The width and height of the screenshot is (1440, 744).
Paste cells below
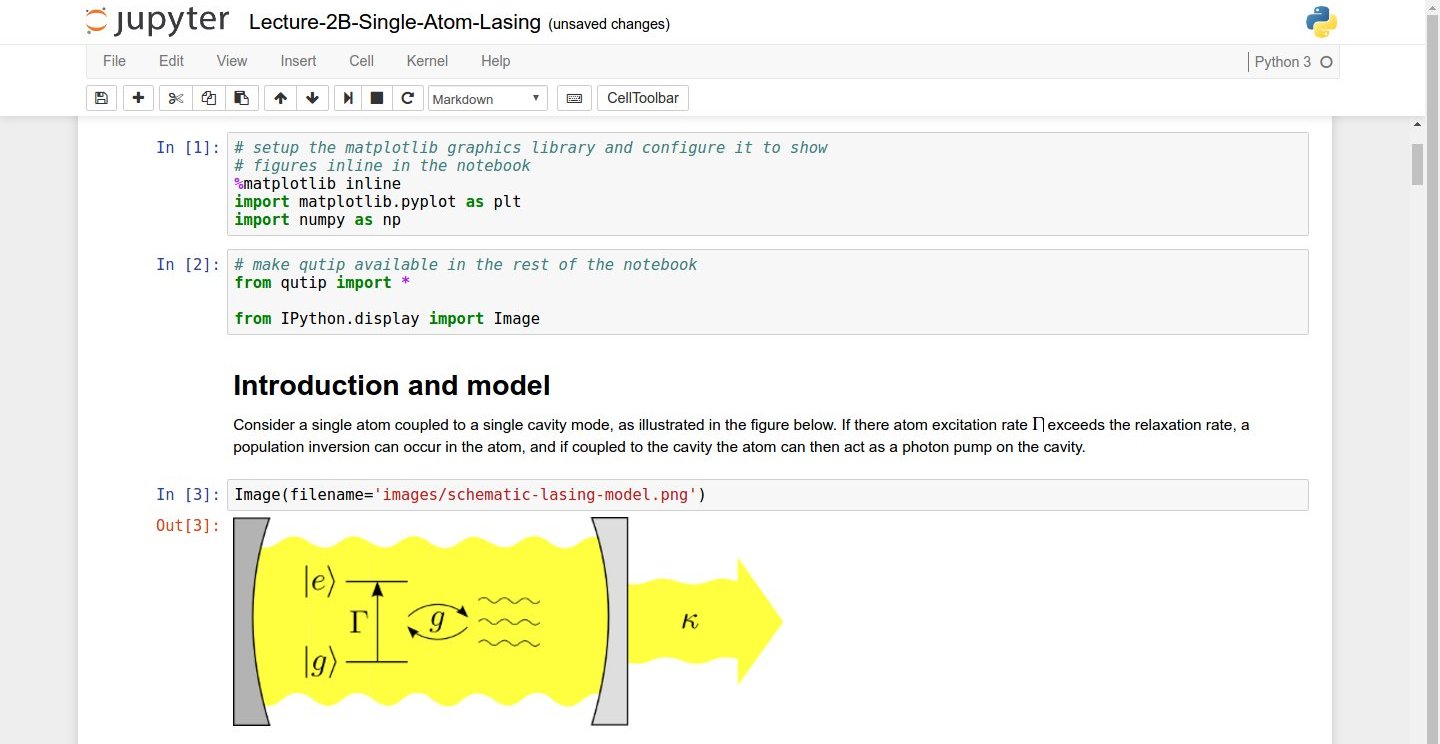pyautogui.click(x=241, y=98)
